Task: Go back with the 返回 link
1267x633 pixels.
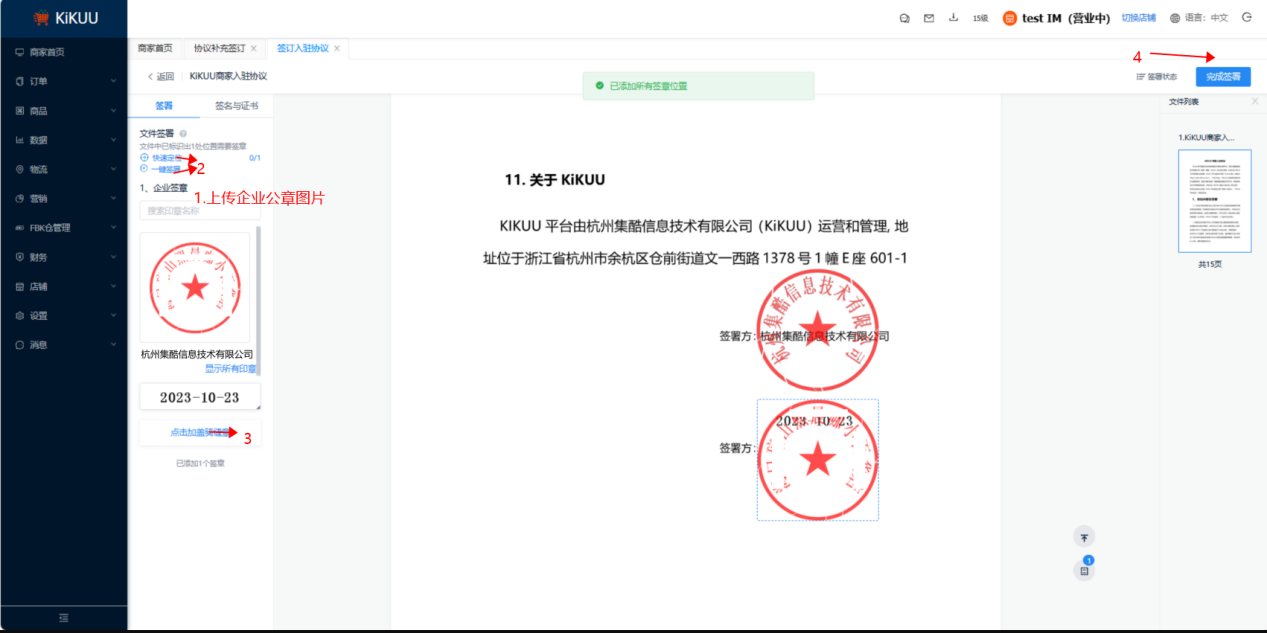Action: click(x=160, y=76)
